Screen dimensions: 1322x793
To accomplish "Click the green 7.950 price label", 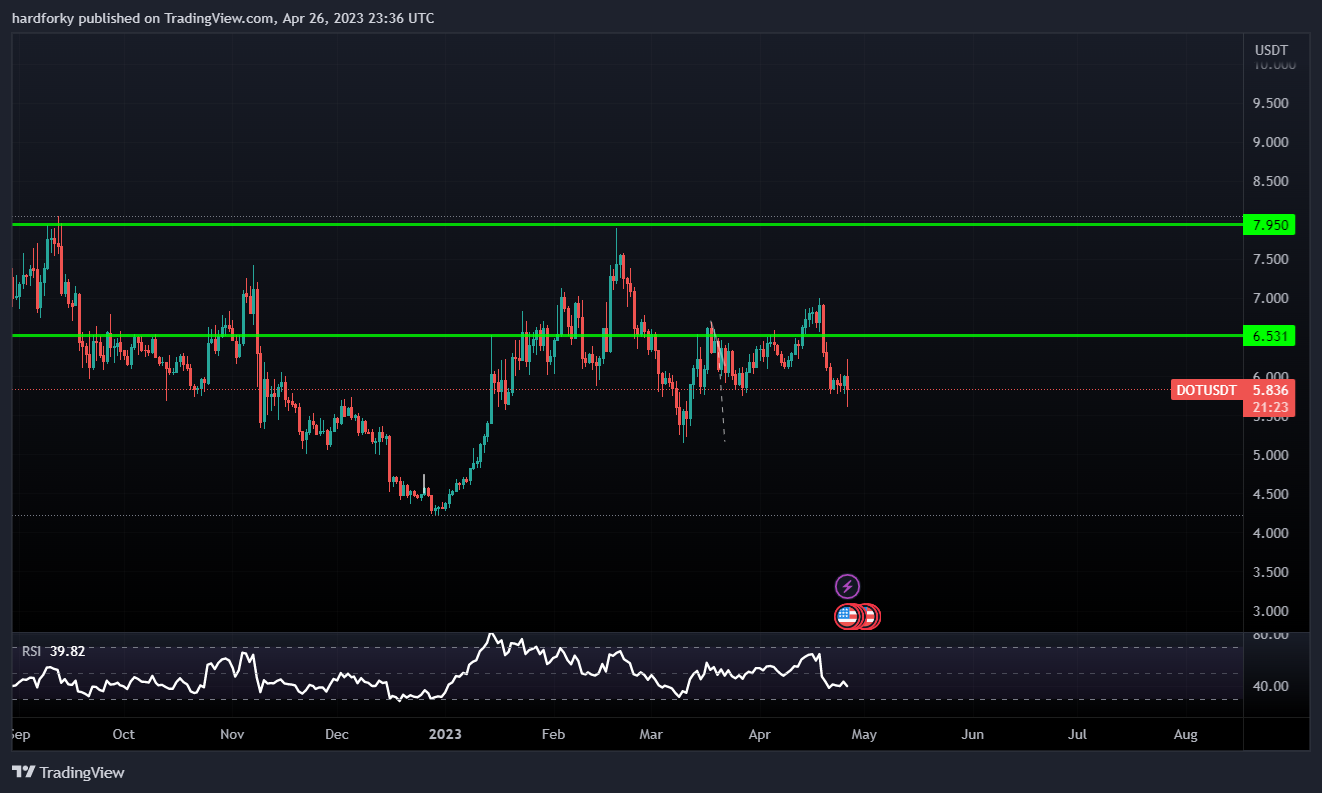I will coord(1268,224).
